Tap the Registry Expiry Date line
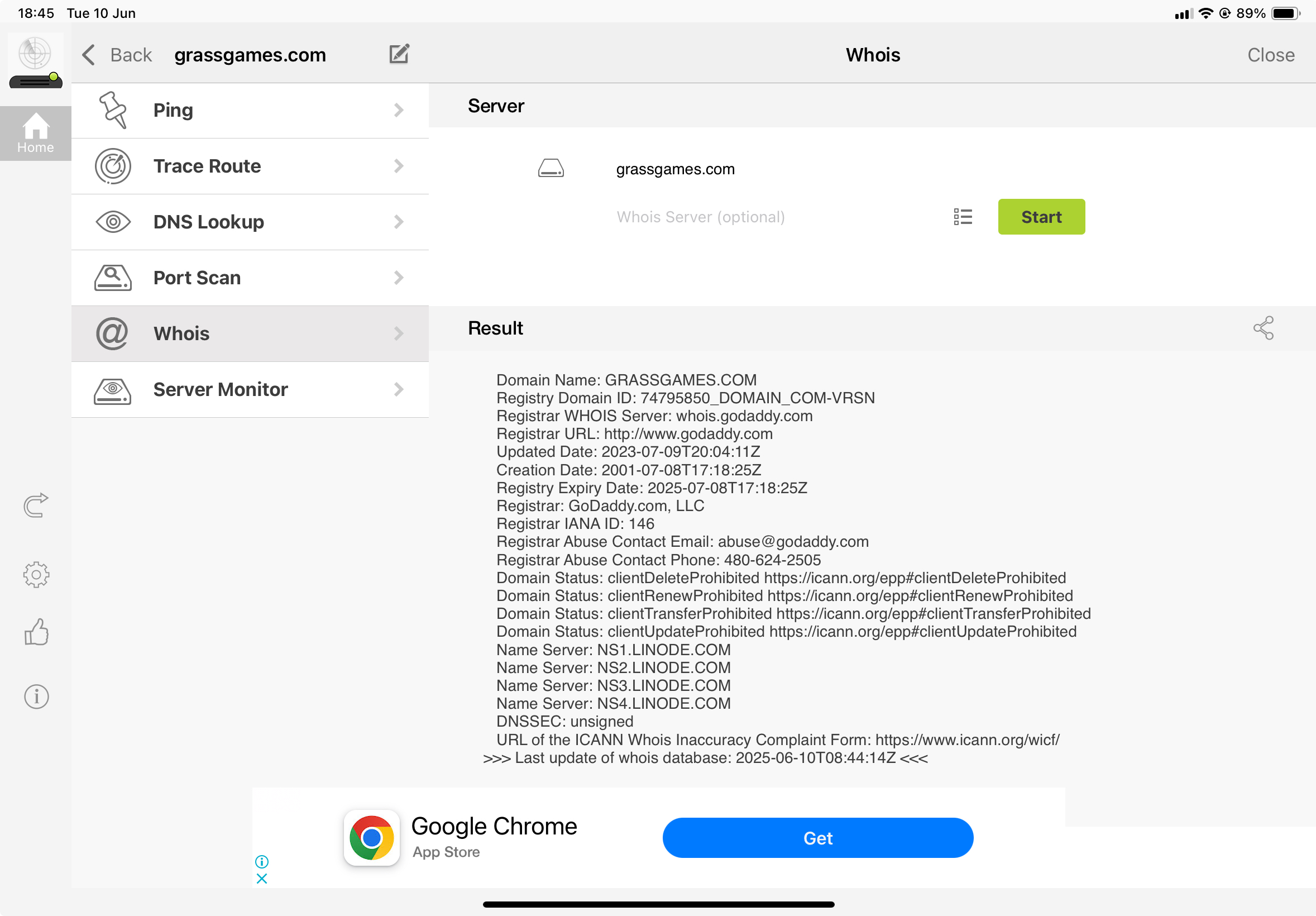 point(652,488)
